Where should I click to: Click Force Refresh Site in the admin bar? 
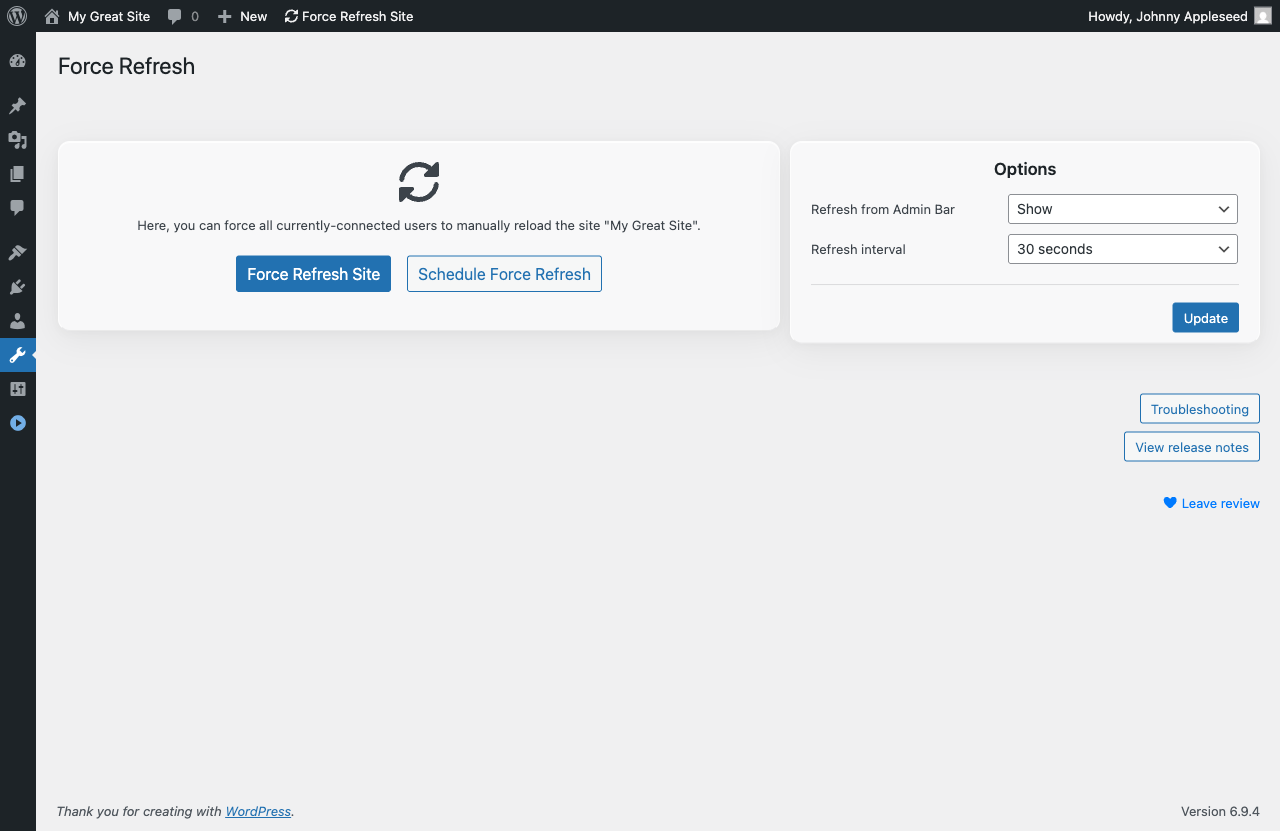point(349,16)
